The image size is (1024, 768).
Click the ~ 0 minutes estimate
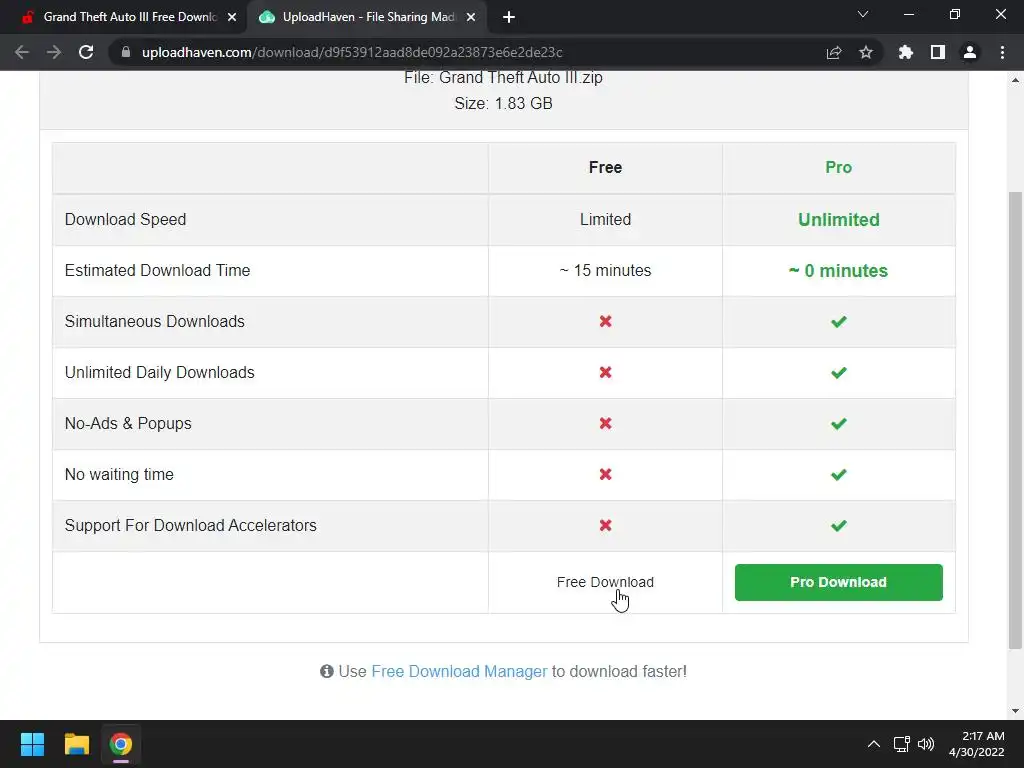click(x=839, y=270)
